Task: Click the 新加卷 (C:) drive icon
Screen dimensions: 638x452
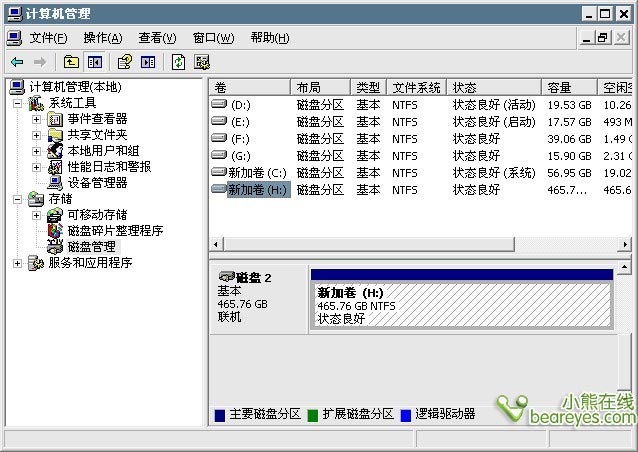Action: (219, 173)
